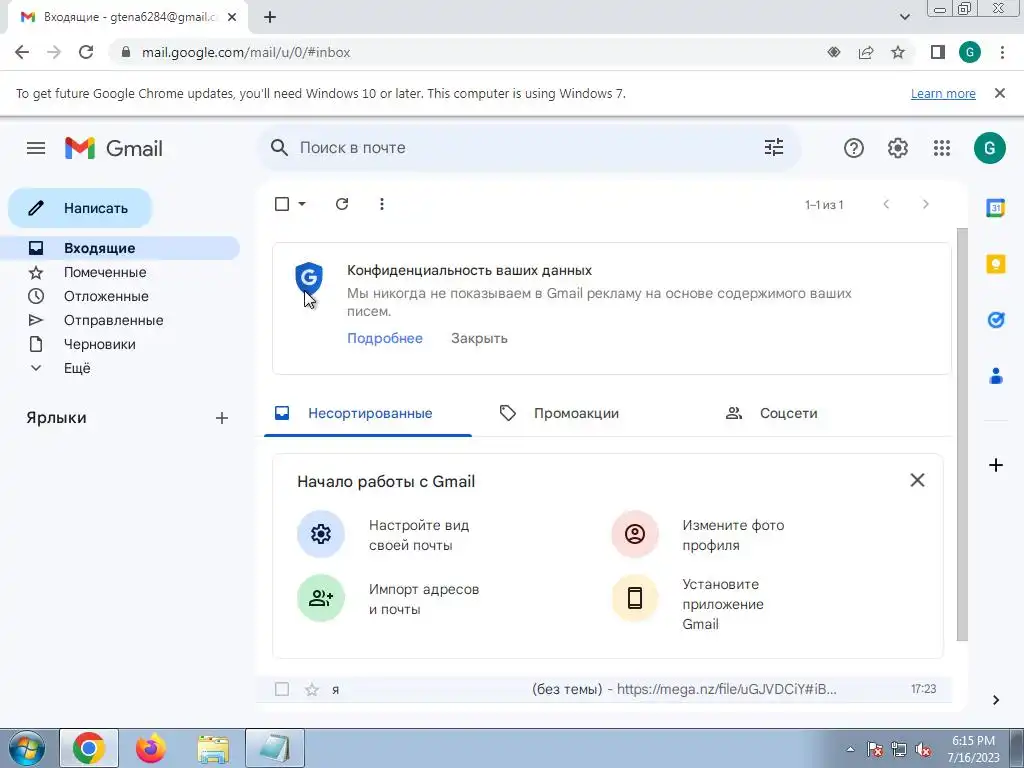The image size is (1024, 768).
Task: Open Gmail settings gear icon
Action: [897, 148]
